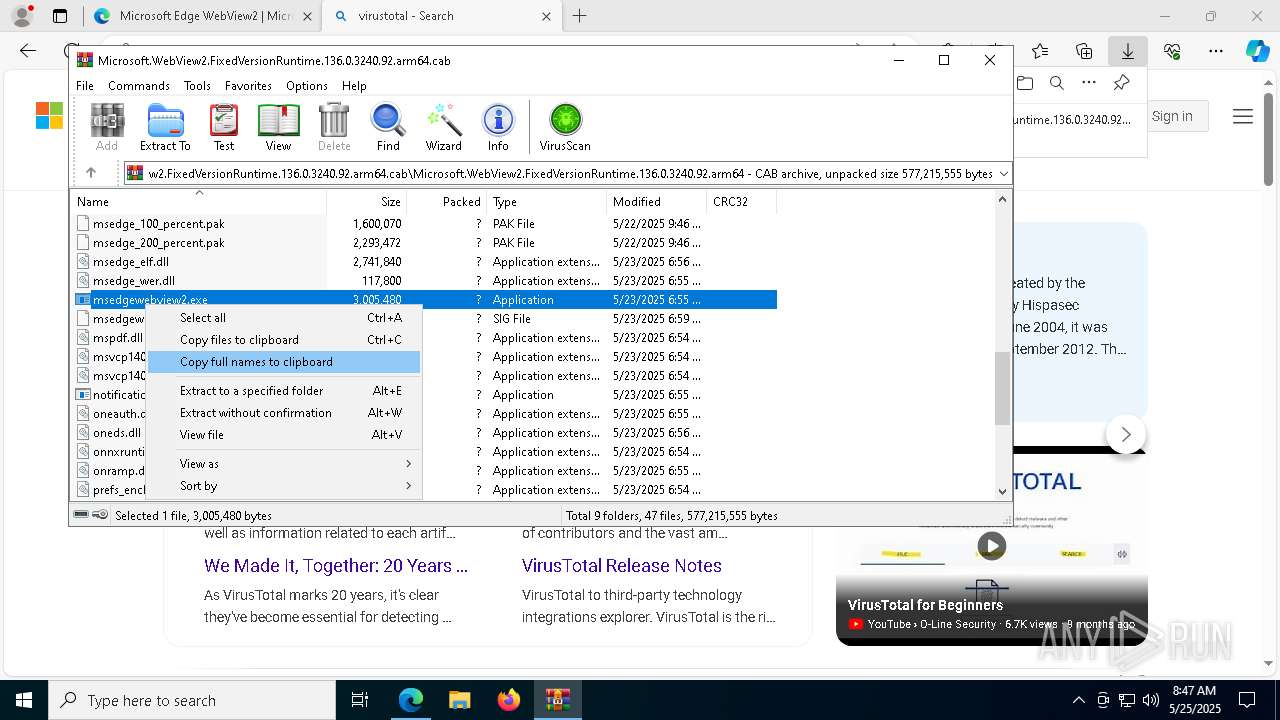Open Edge Favorites star icon
Image resolution: width=1280 pixels, height=720 pixels.
coord(1040,51)
